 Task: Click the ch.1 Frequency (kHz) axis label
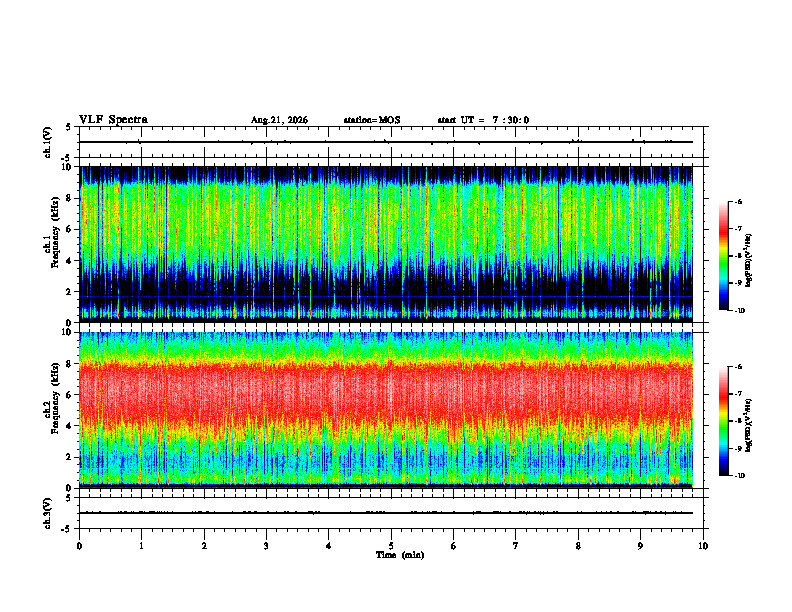(x=52, y=245)
